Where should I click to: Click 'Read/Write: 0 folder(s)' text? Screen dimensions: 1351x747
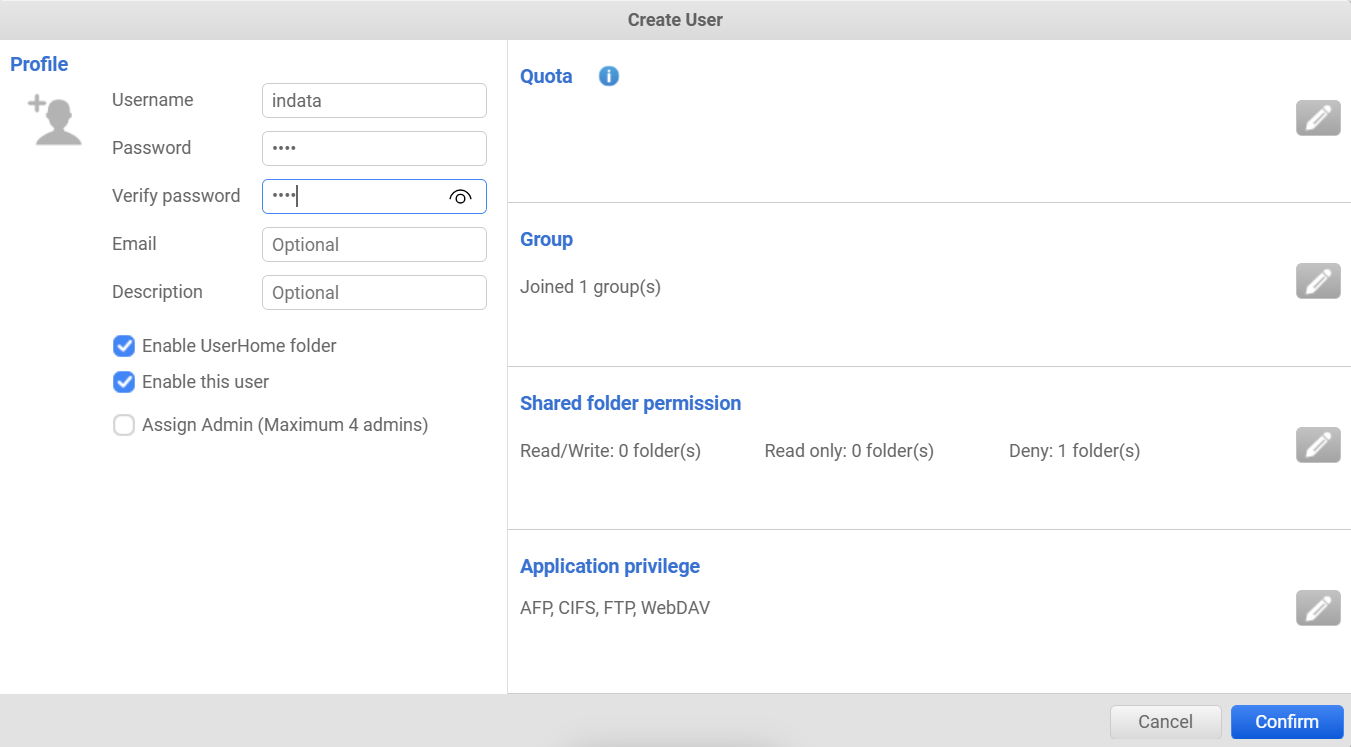tap(610, 451)
